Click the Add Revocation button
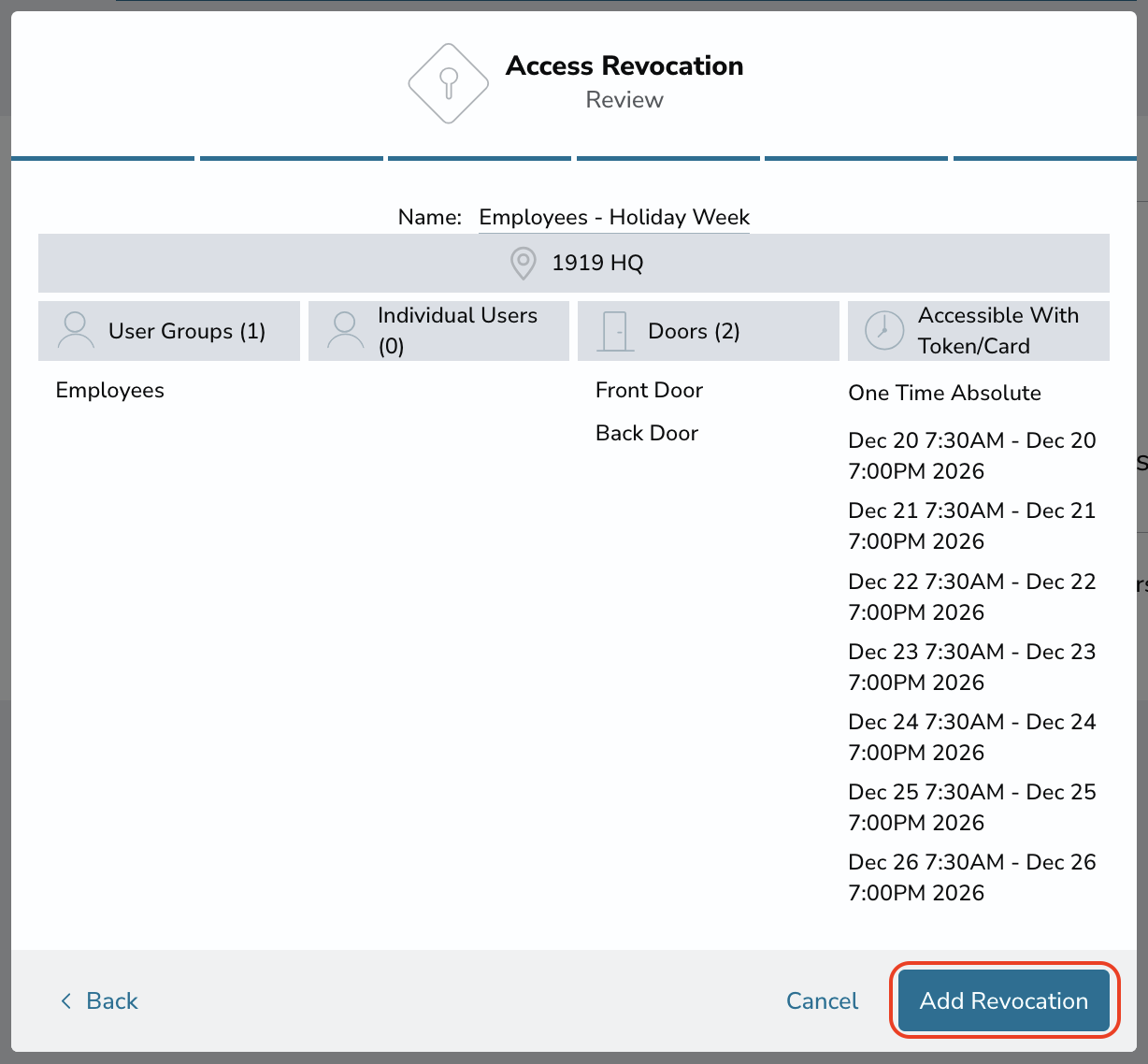 (1004, 1000)
